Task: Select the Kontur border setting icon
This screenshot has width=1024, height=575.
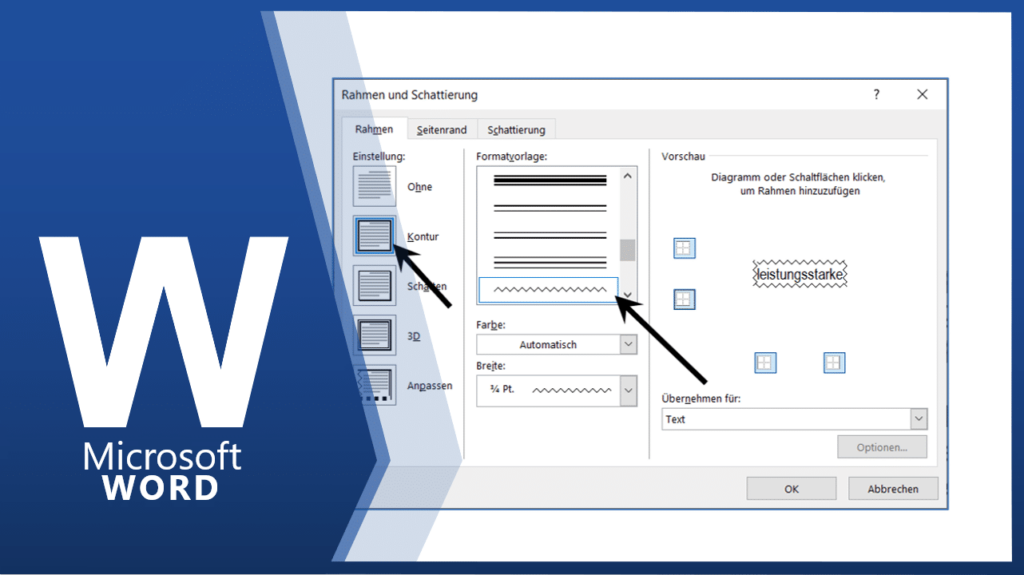Action: tap(374, 236)
